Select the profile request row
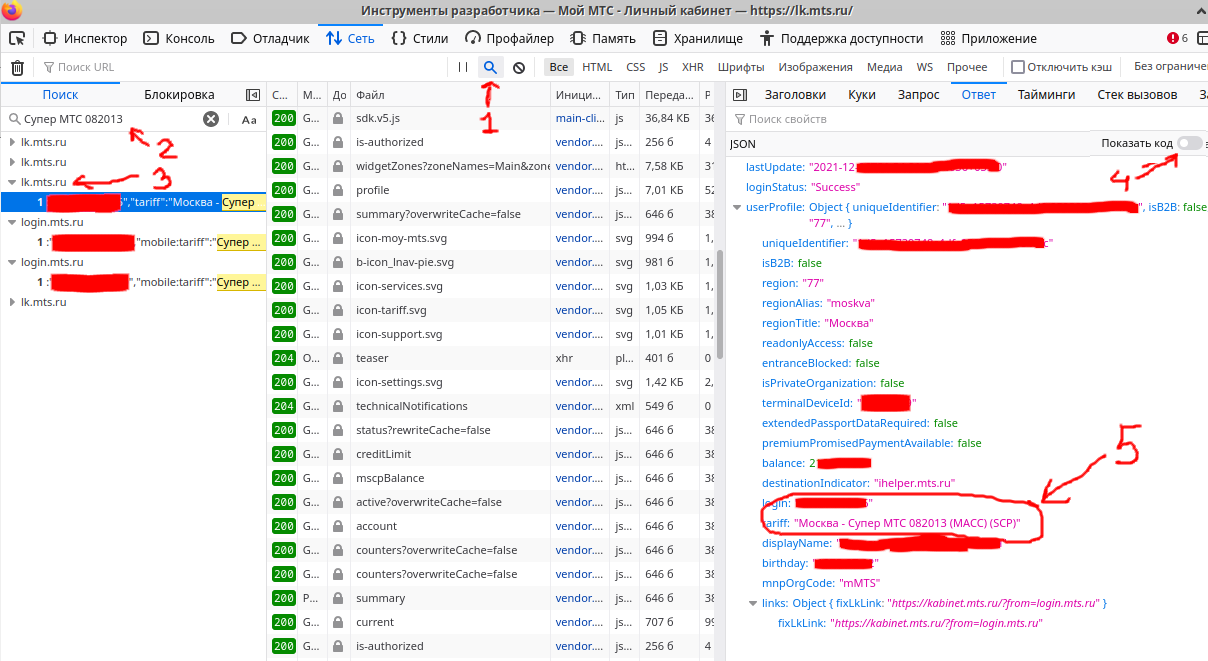 point(491,190)
